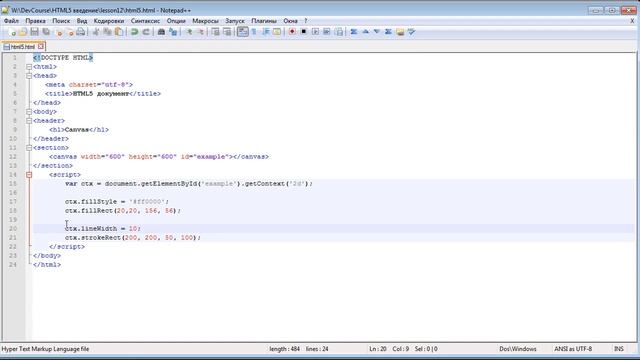This screenshot has width=640, height=360.
Task: Click the ctx.fillStyle code line
Action: coord(117,202)
